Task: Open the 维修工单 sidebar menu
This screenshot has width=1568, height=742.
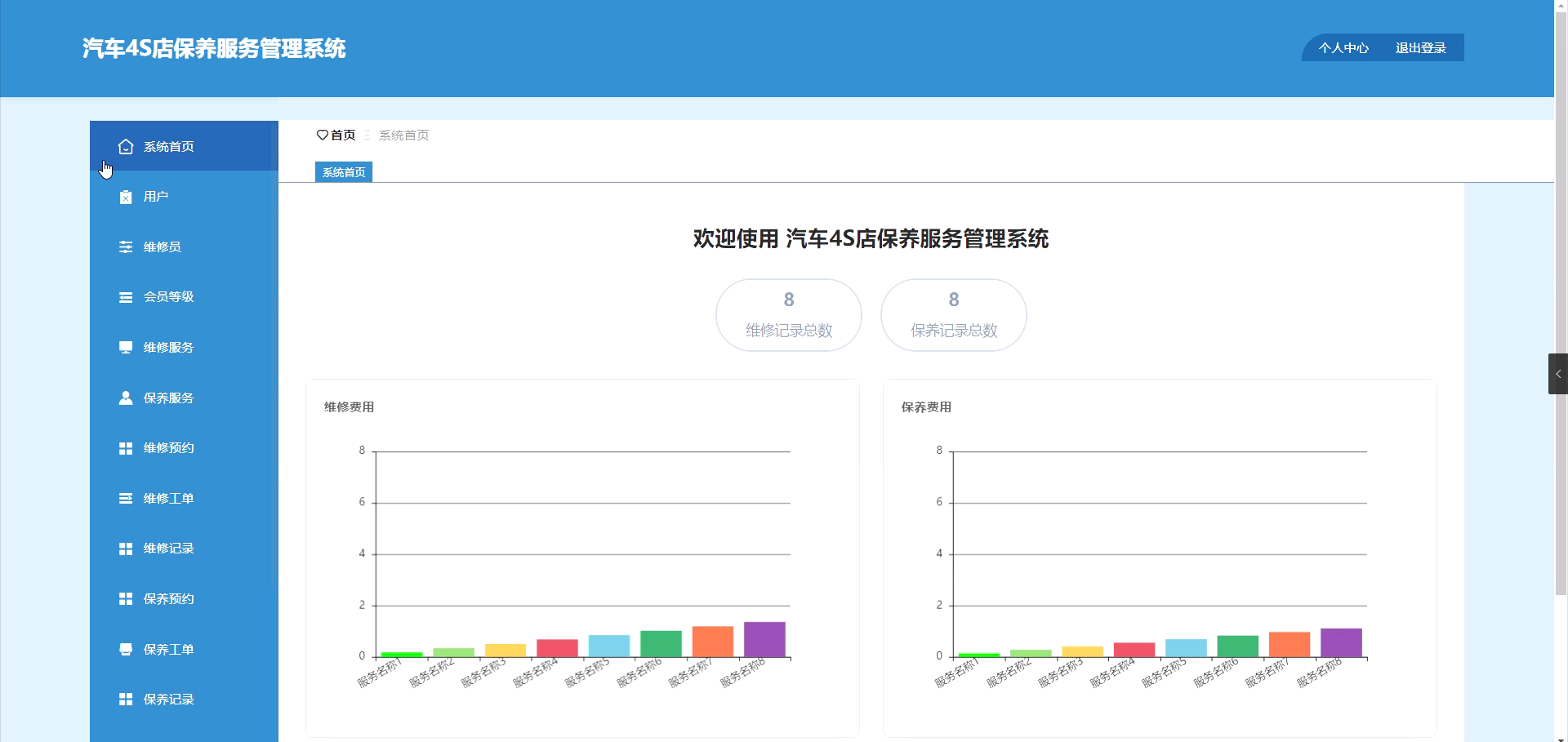Action: point(184,499)
